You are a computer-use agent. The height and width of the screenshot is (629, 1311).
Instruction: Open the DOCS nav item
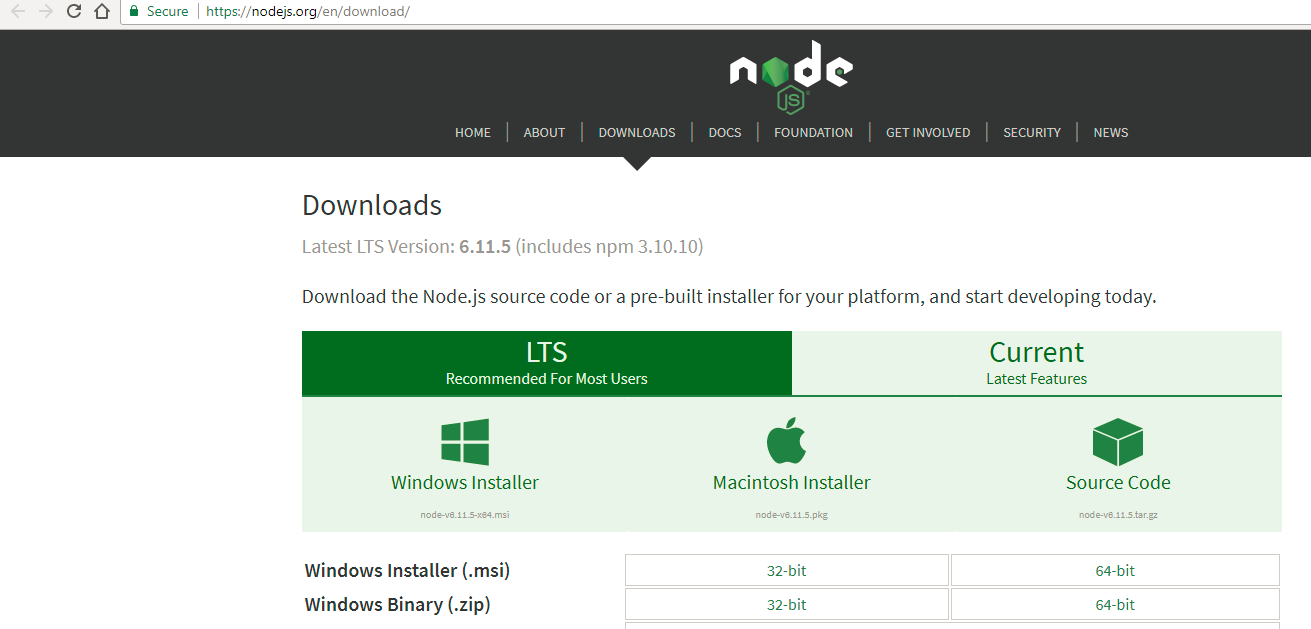click(725, 132)
